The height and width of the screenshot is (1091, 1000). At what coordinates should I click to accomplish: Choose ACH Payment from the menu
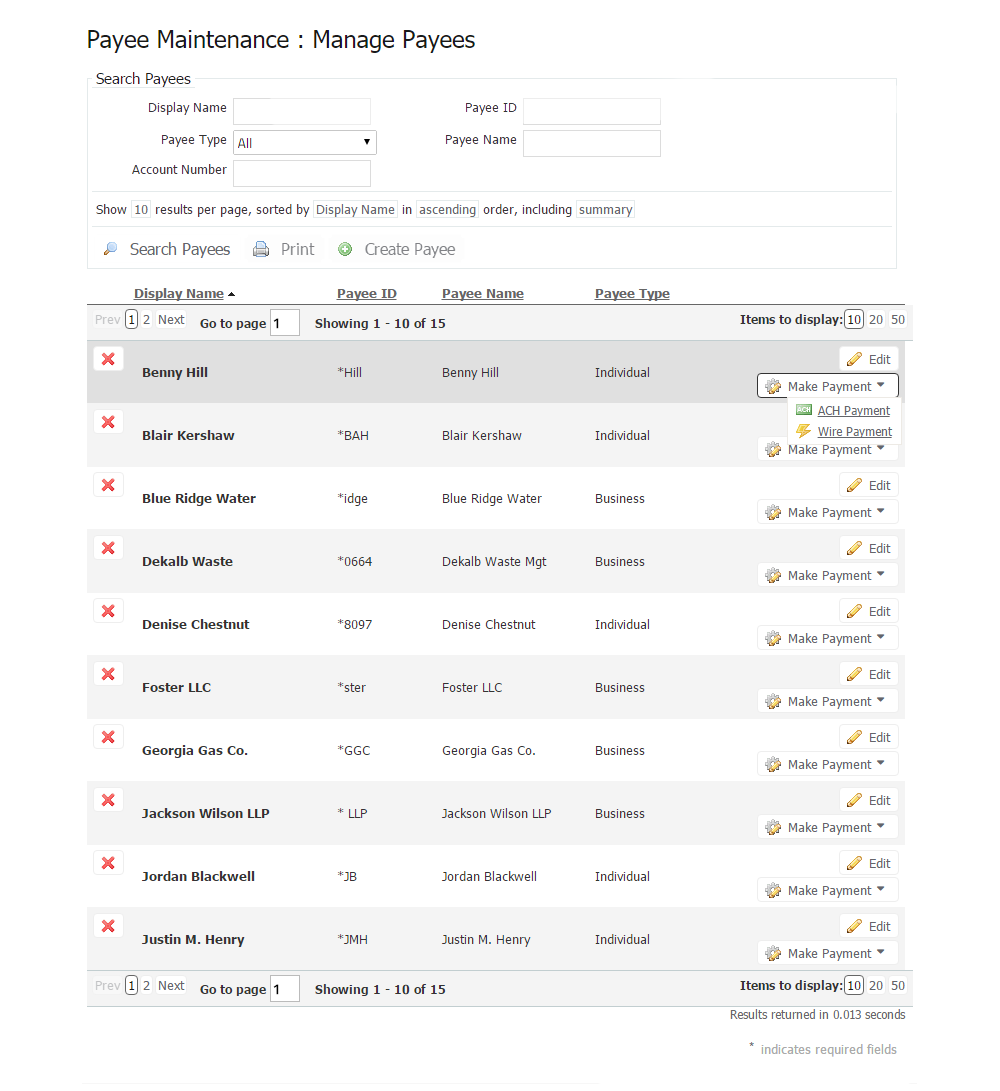click(853, 410)
